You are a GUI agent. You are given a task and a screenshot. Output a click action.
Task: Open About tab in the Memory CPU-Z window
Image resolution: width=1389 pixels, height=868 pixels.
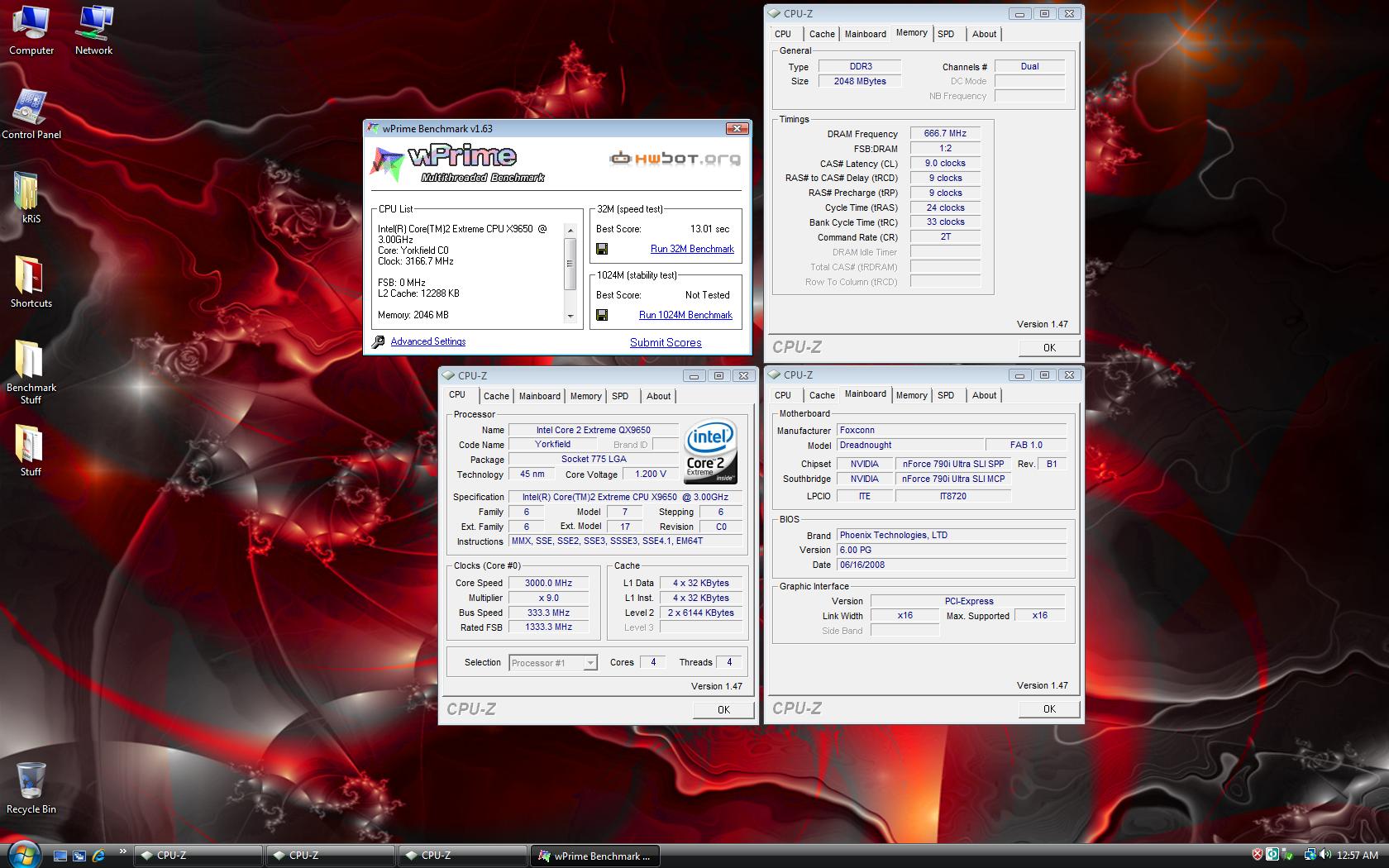click(x=984, y=34)
